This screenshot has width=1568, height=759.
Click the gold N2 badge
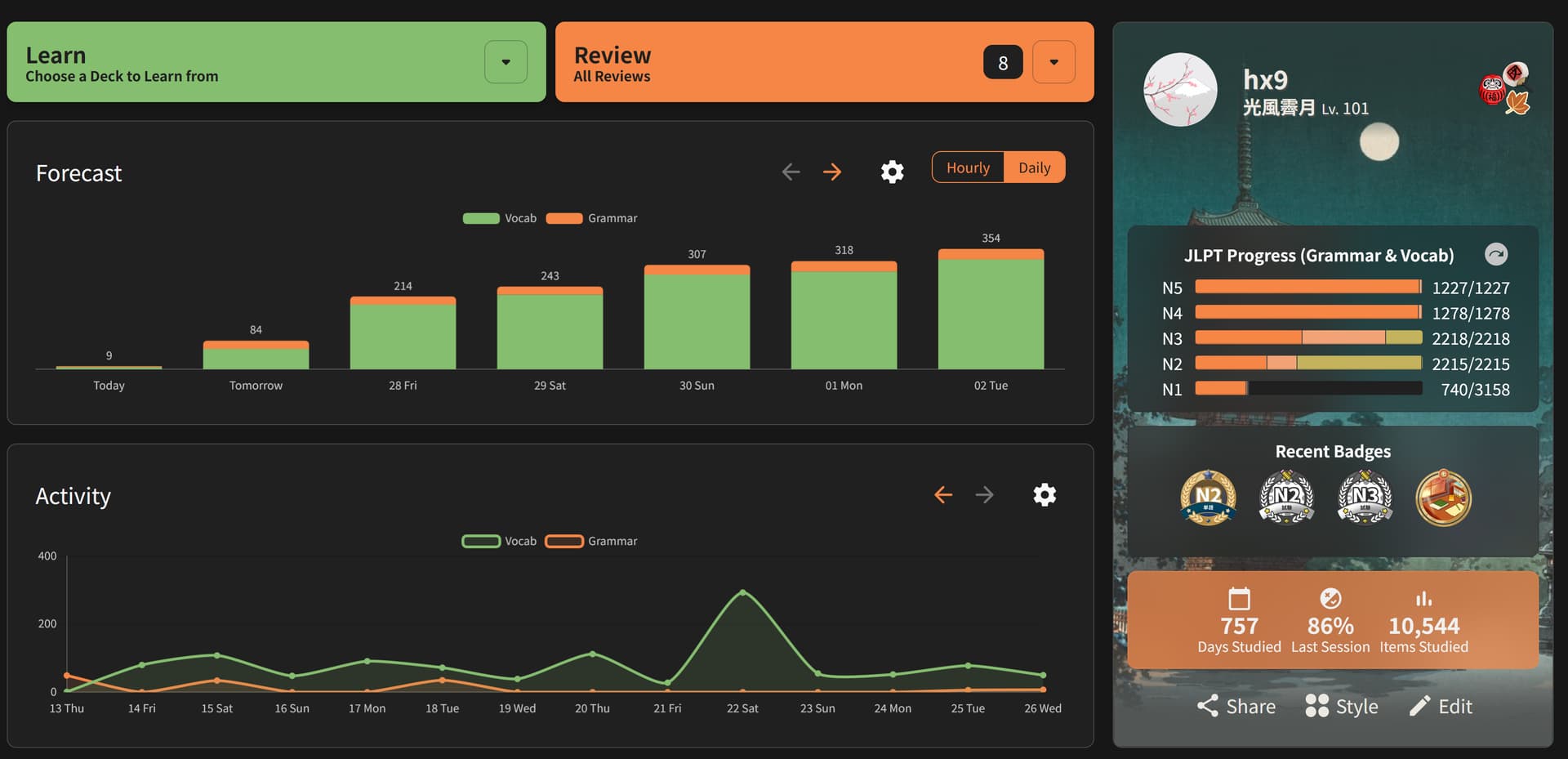tap(1208, 497)
